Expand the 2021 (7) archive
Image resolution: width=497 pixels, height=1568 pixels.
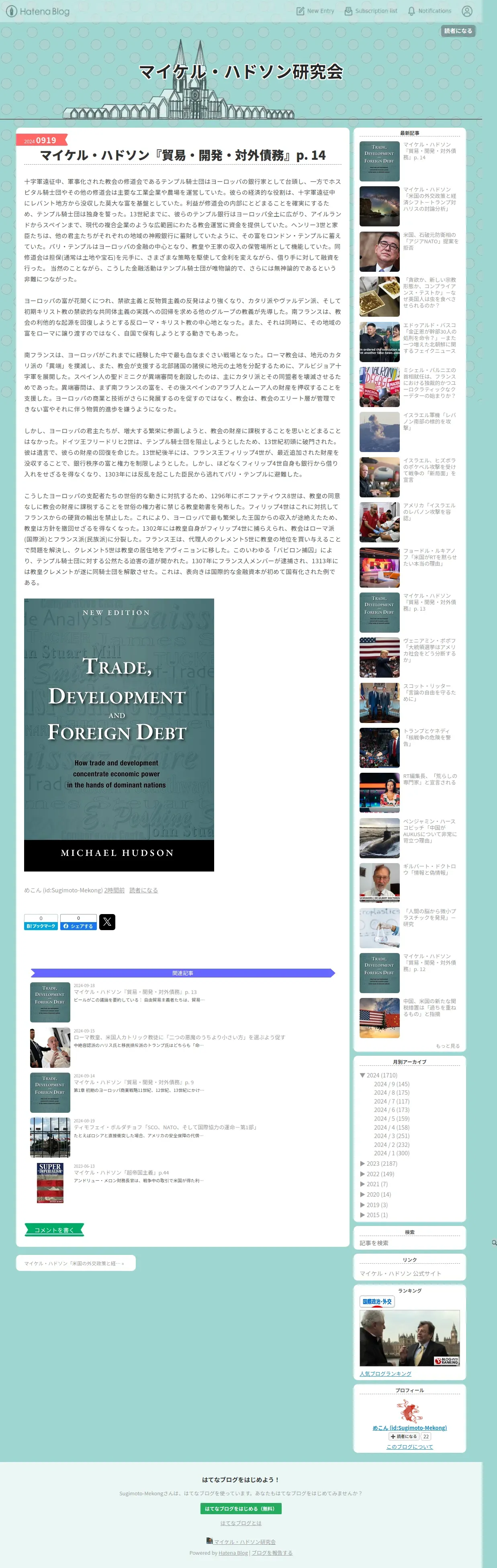[x=363, y=1185]
